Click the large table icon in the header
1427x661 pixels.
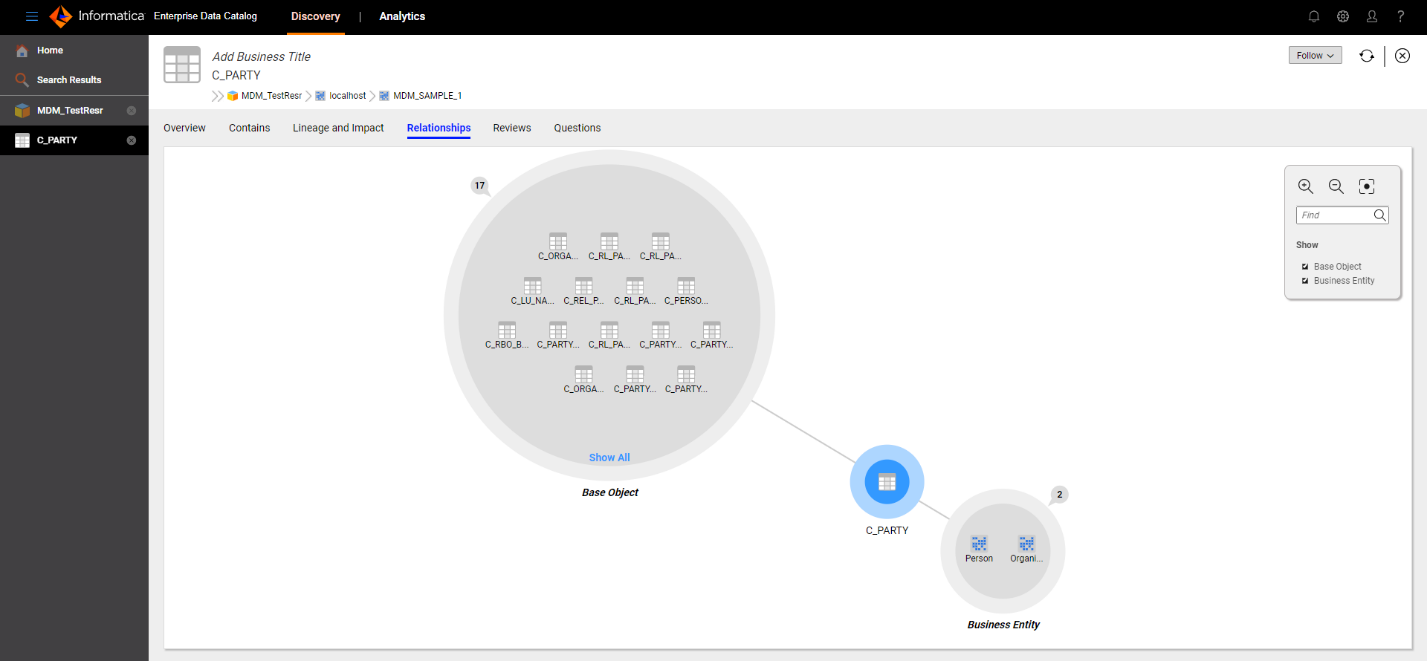pos(182,64)
